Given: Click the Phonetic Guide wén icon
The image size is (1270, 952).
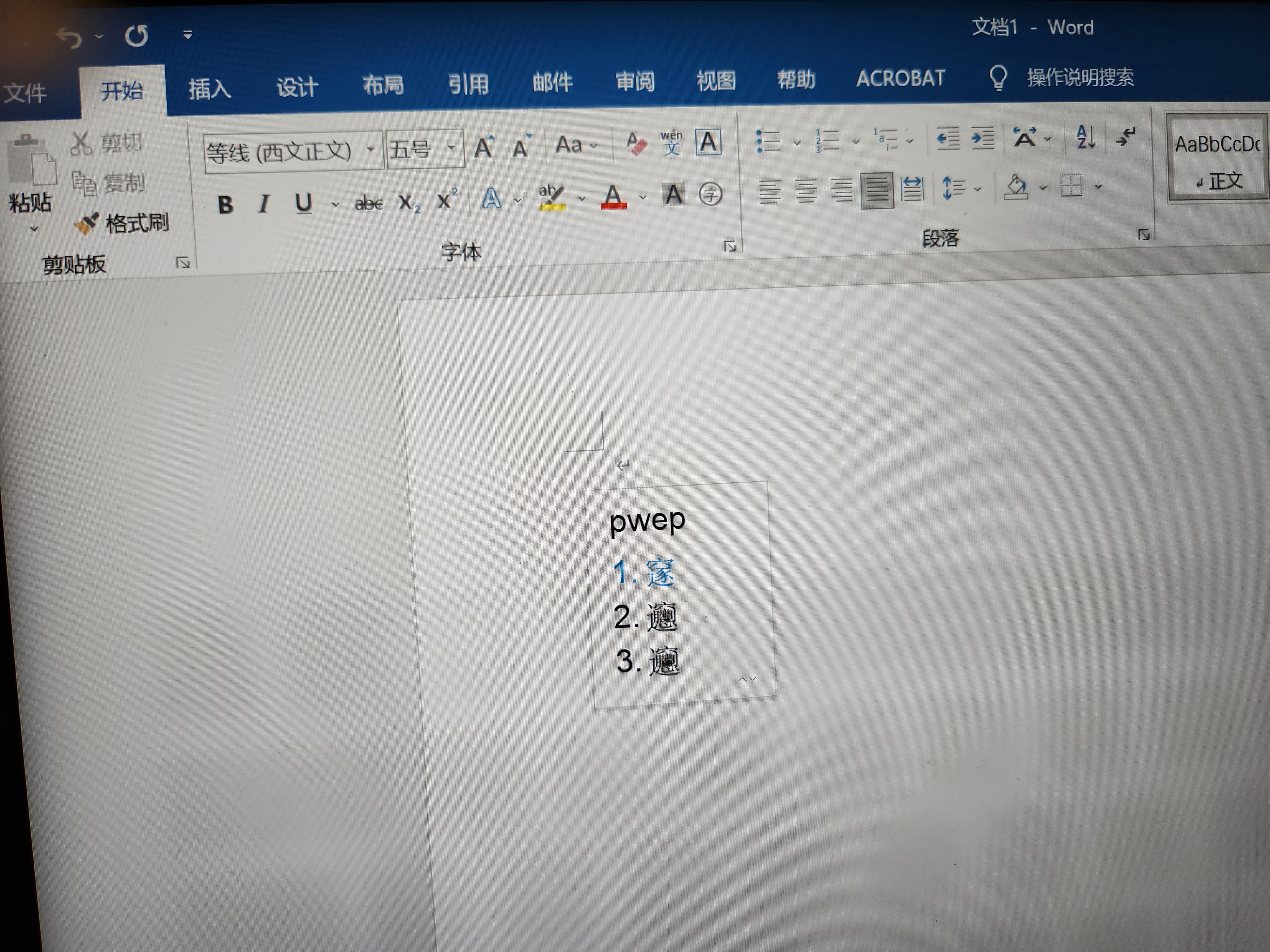Looking at the screenshot, I should point(671,143).
